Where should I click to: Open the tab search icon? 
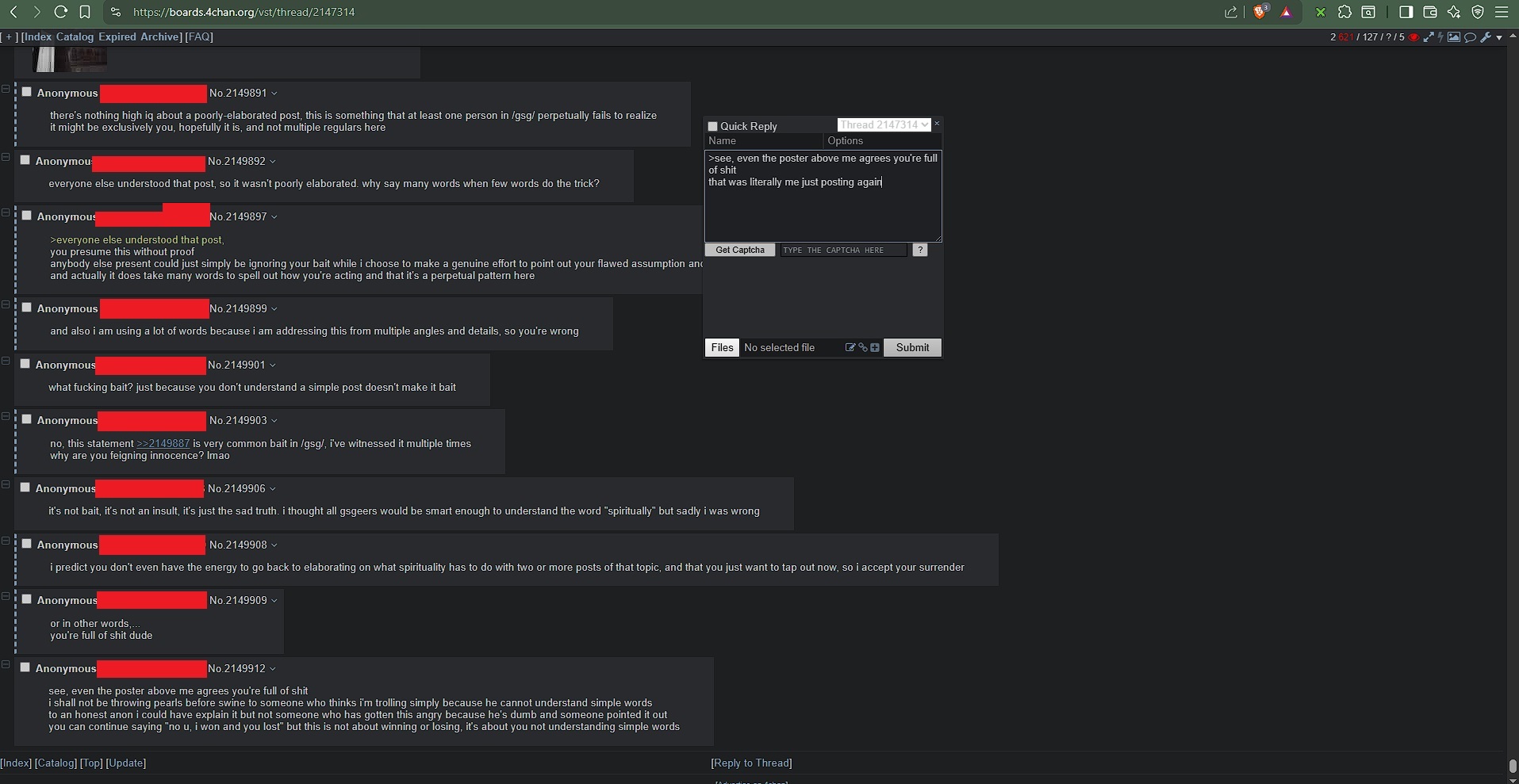pyautogui.click(x=1368, y=12)
